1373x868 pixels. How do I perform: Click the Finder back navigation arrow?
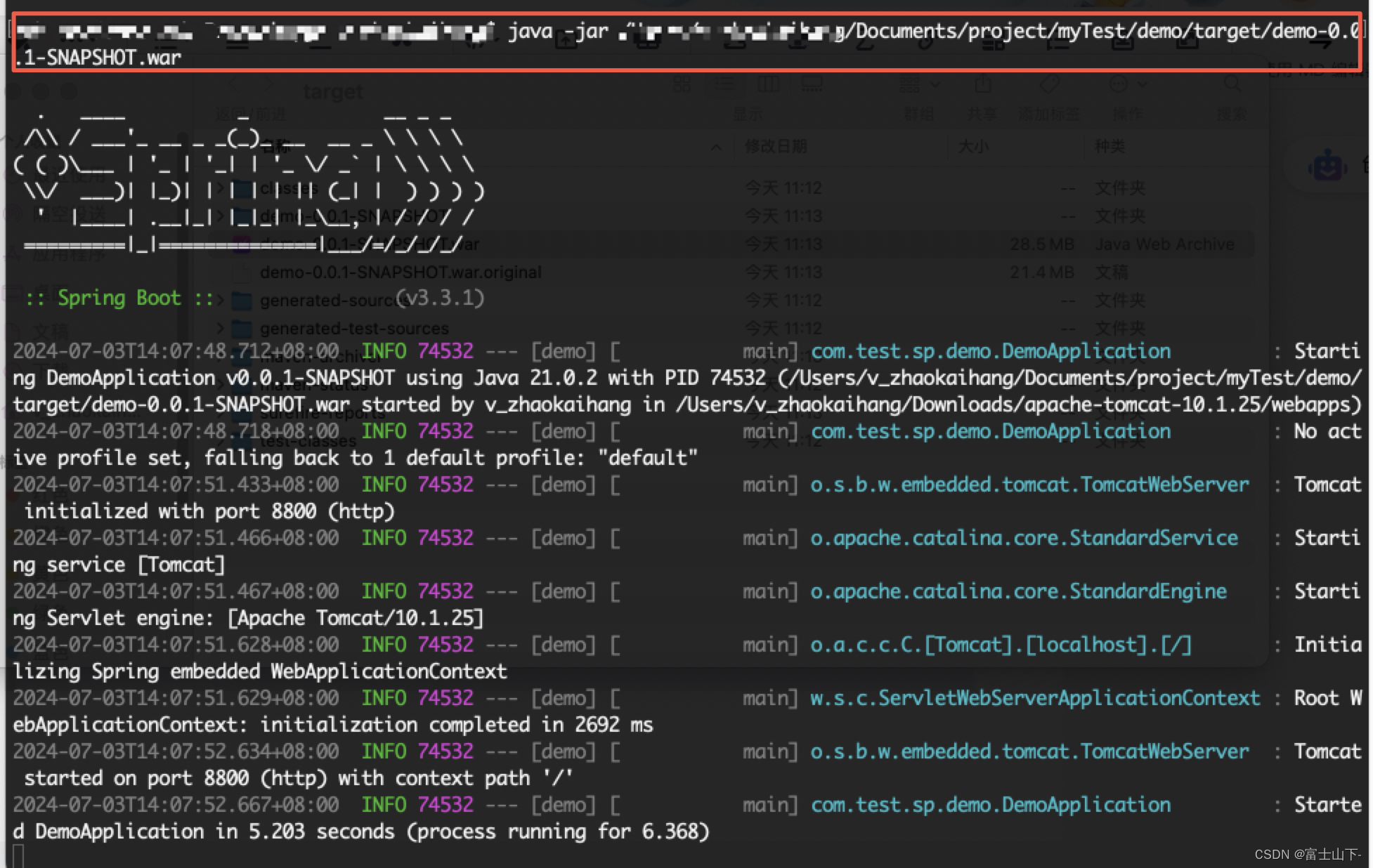tap(234, 85)
